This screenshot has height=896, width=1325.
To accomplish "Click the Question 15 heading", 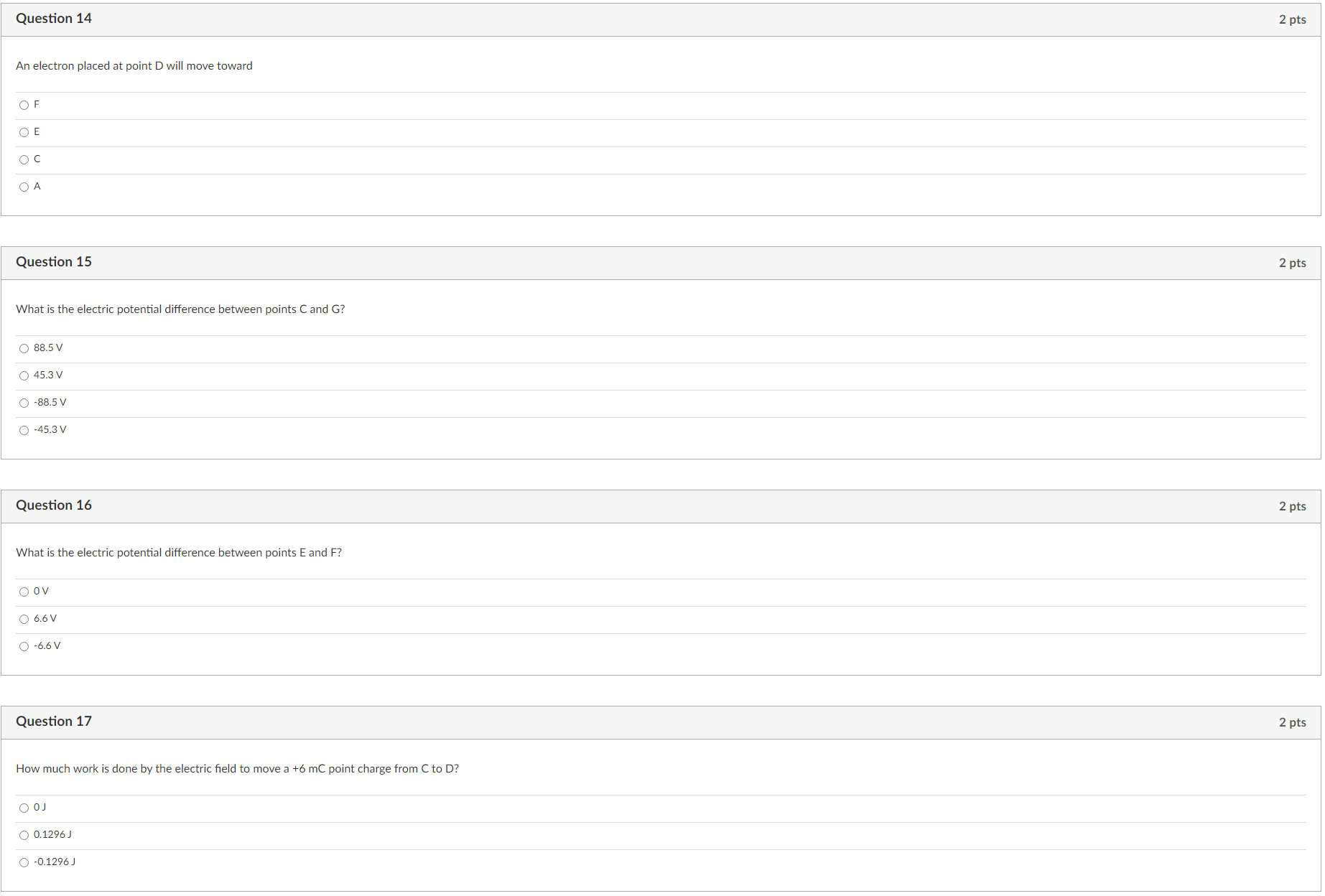I will tap(54, 262).
